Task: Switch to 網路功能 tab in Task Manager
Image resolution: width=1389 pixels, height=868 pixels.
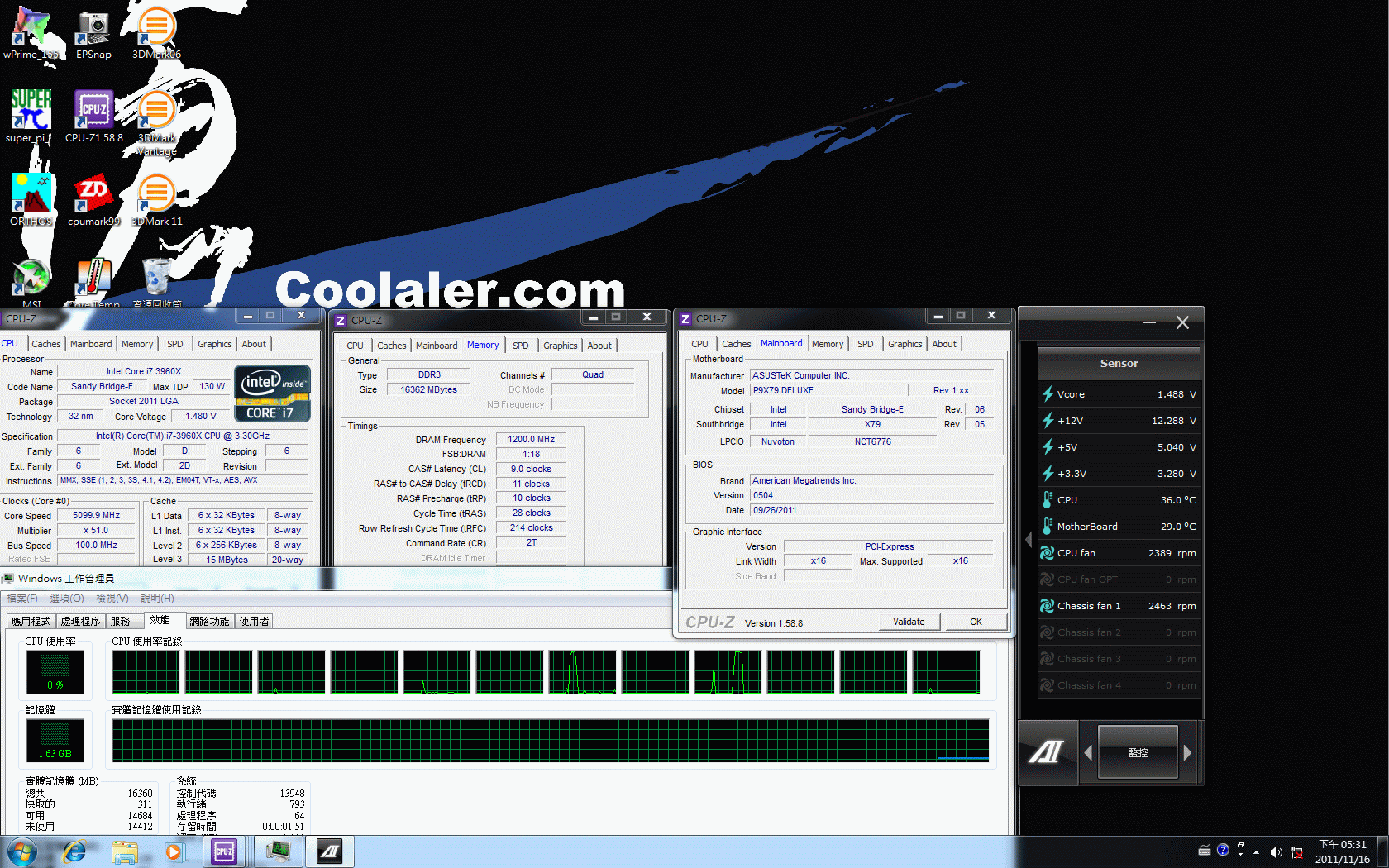Action: 209,622
